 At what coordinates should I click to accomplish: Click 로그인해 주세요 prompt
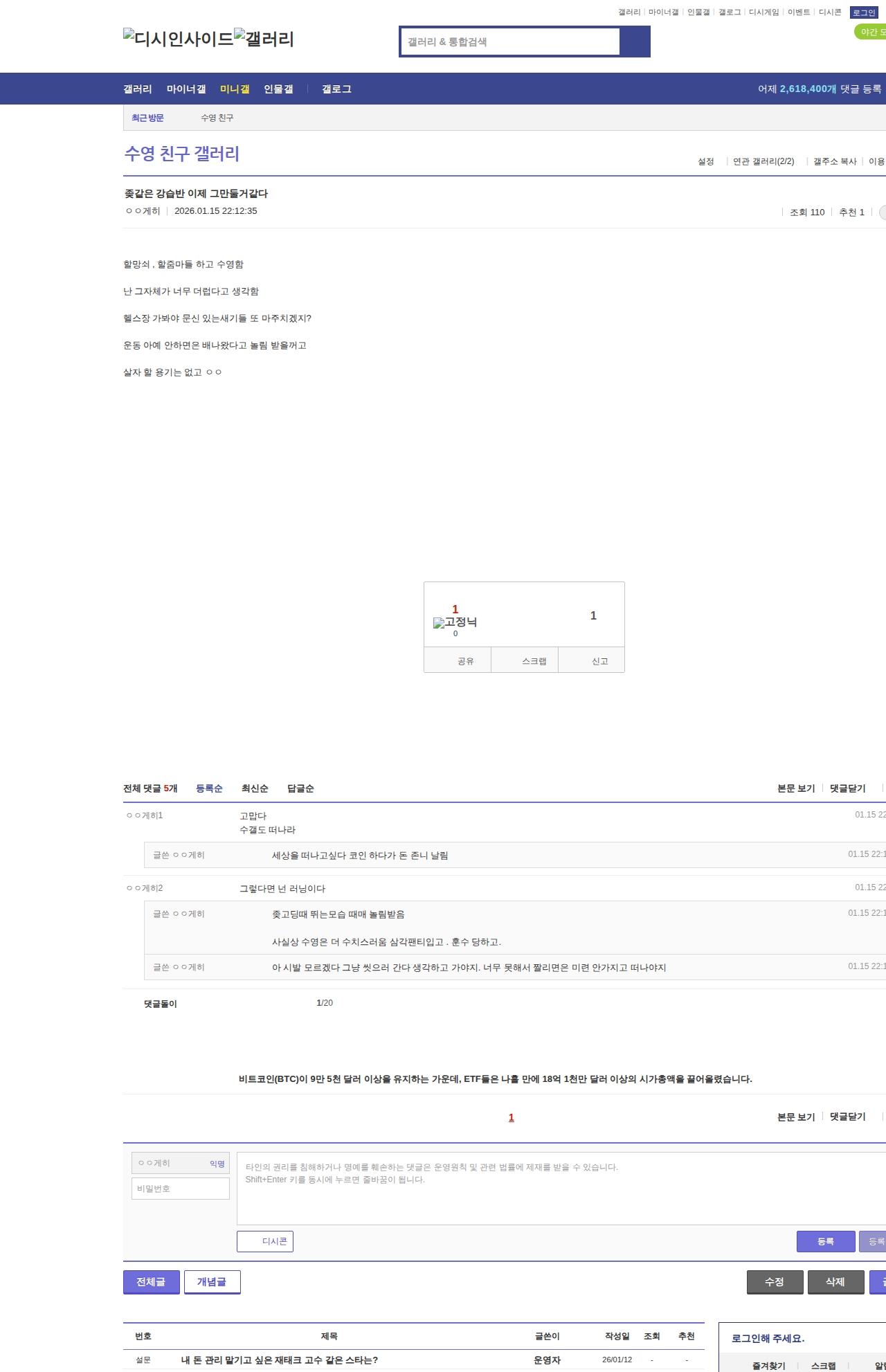[x=768, y=1338]
